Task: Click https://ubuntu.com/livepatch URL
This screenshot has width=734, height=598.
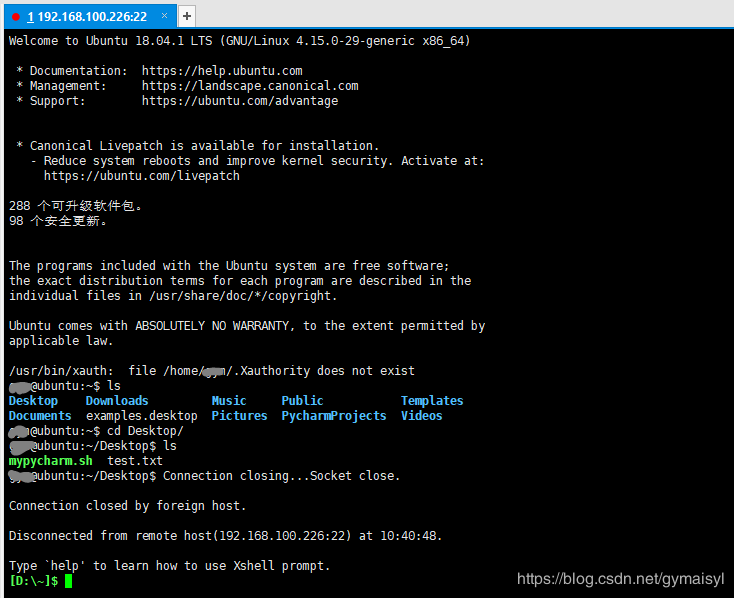Action: (x=141, y=176)
